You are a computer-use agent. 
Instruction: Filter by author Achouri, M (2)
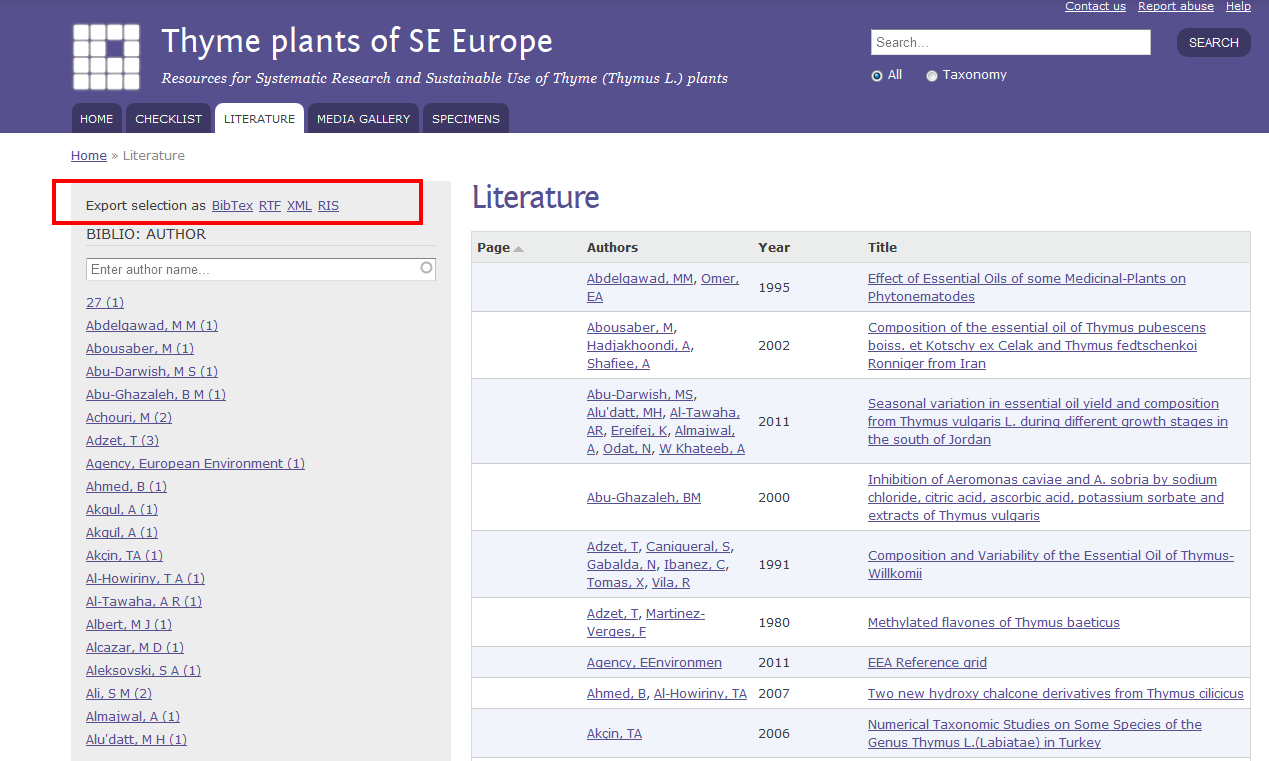129,417
